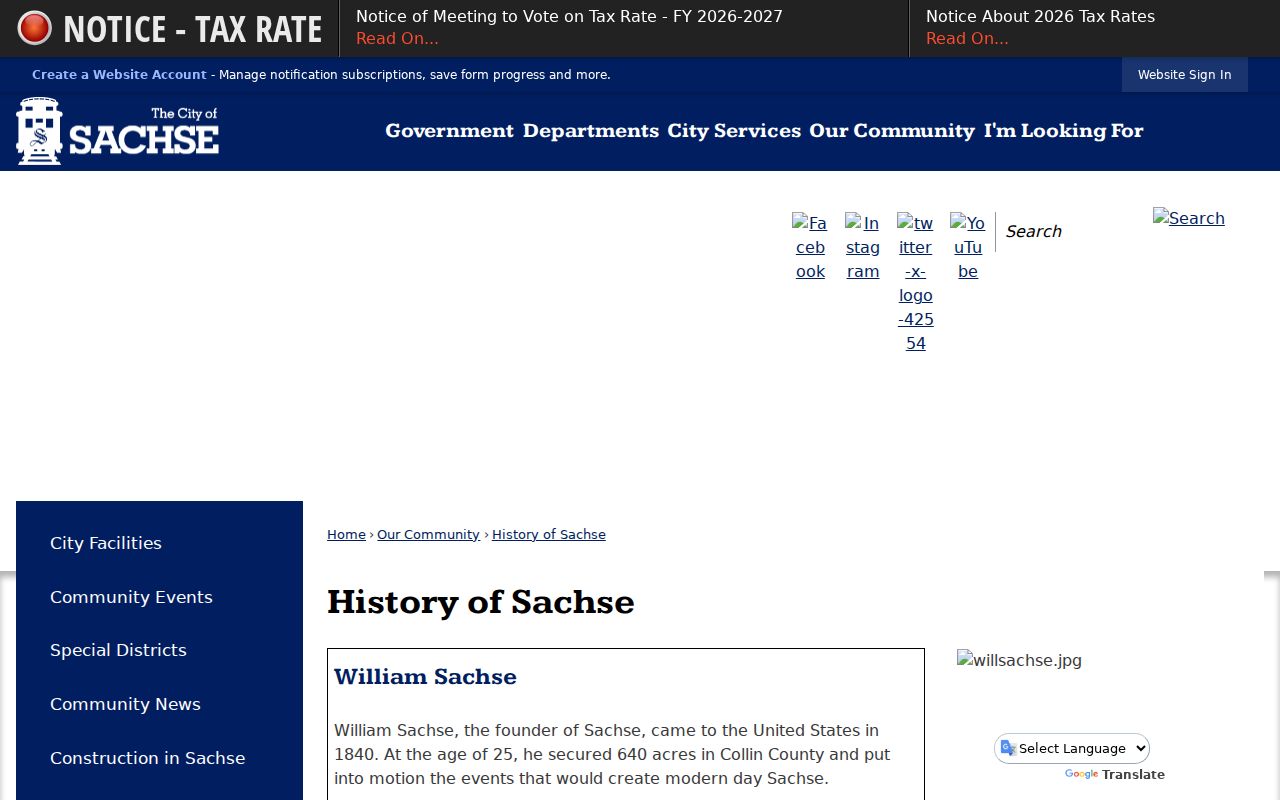Viewport: 1280px width, 800px height.
Task: Click the willsachse.jpg image
Action: 1019,660
